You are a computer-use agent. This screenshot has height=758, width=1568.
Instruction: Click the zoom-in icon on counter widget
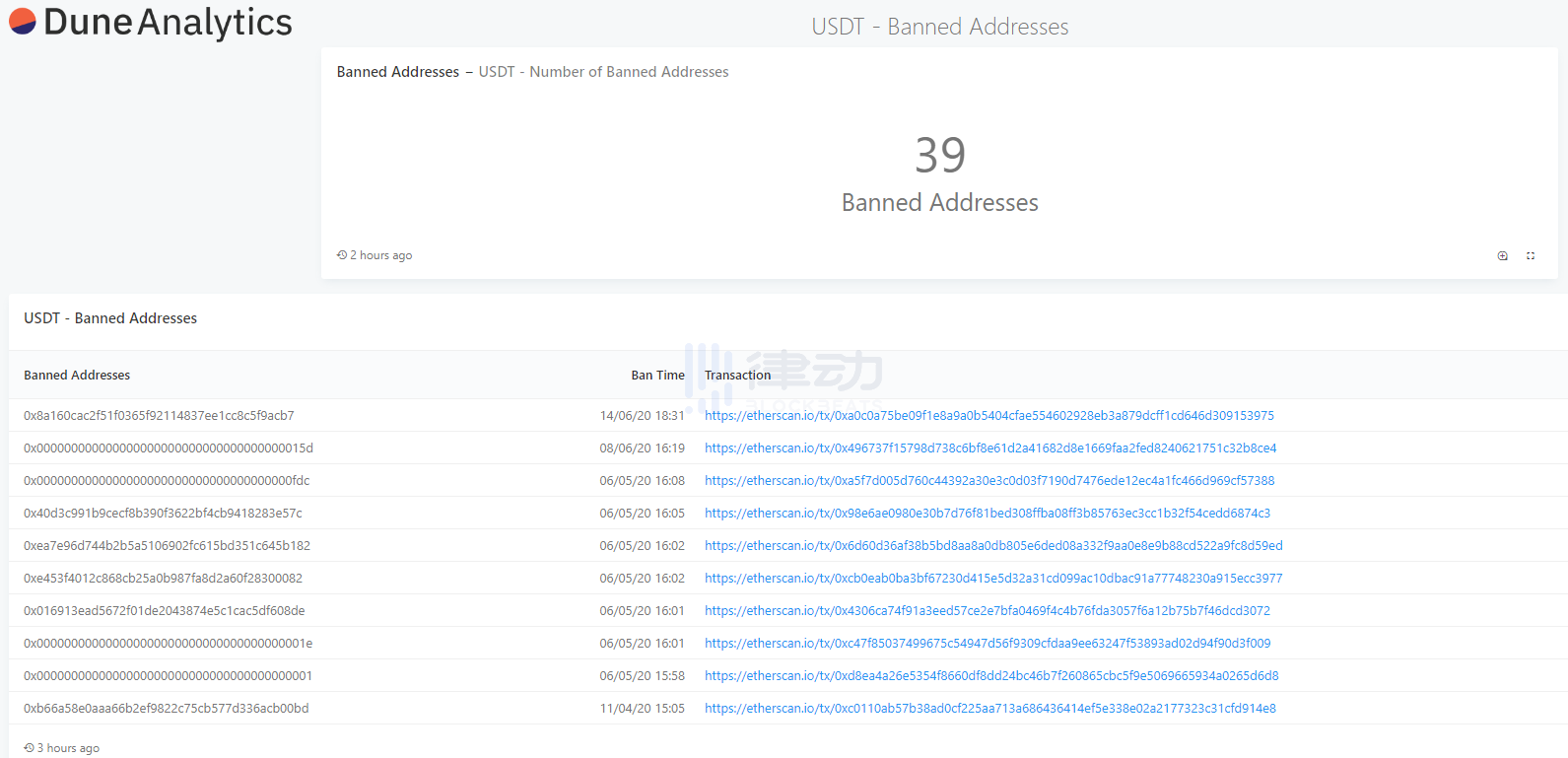[x=1502, y=255]
